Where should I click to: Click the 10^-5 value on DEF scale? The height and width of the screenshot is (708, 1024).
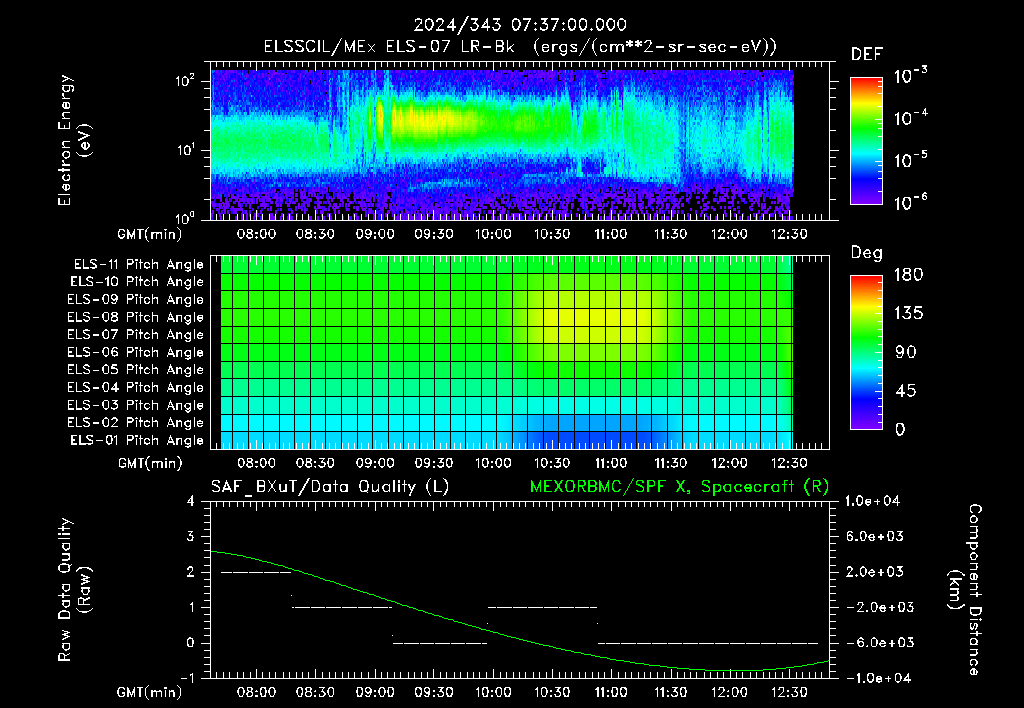pos(910,160)
